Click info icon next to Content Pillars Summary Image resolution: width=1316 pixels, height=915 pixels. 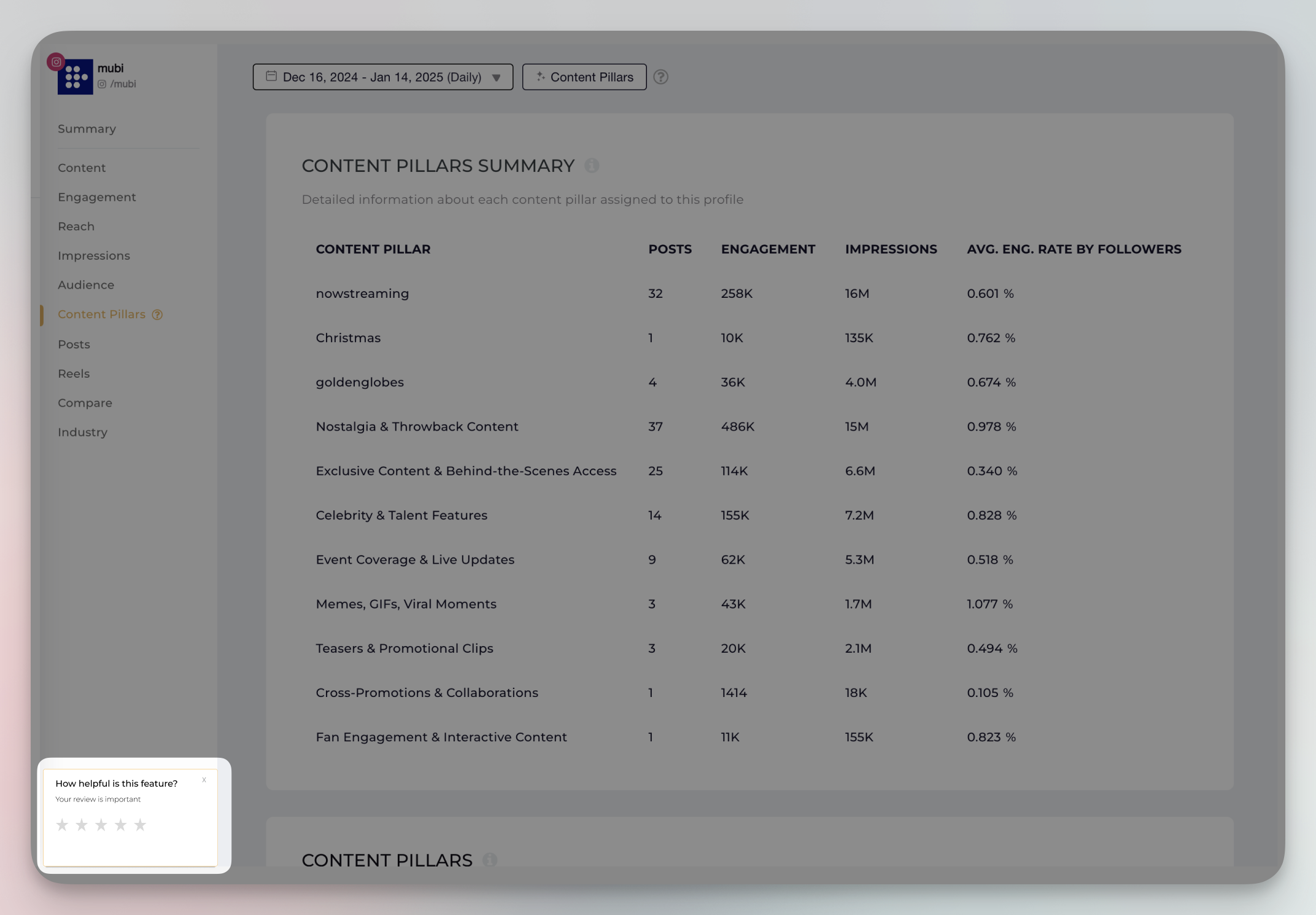[592, 166]
